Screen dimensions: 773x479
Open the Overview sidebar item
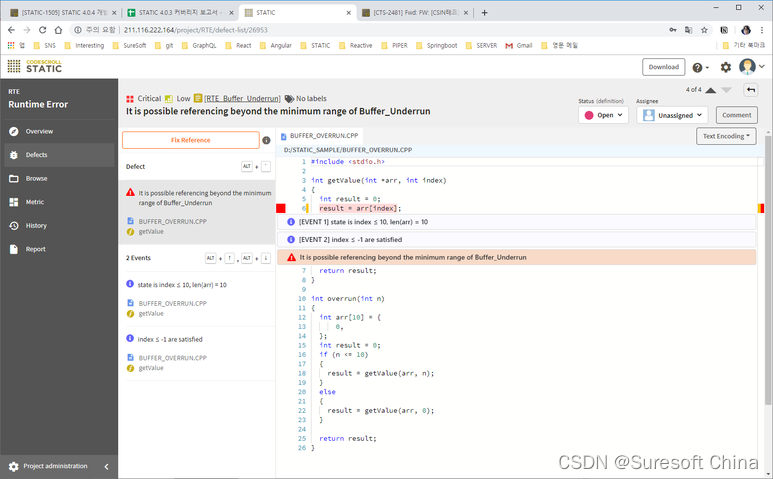pos(59,132)
